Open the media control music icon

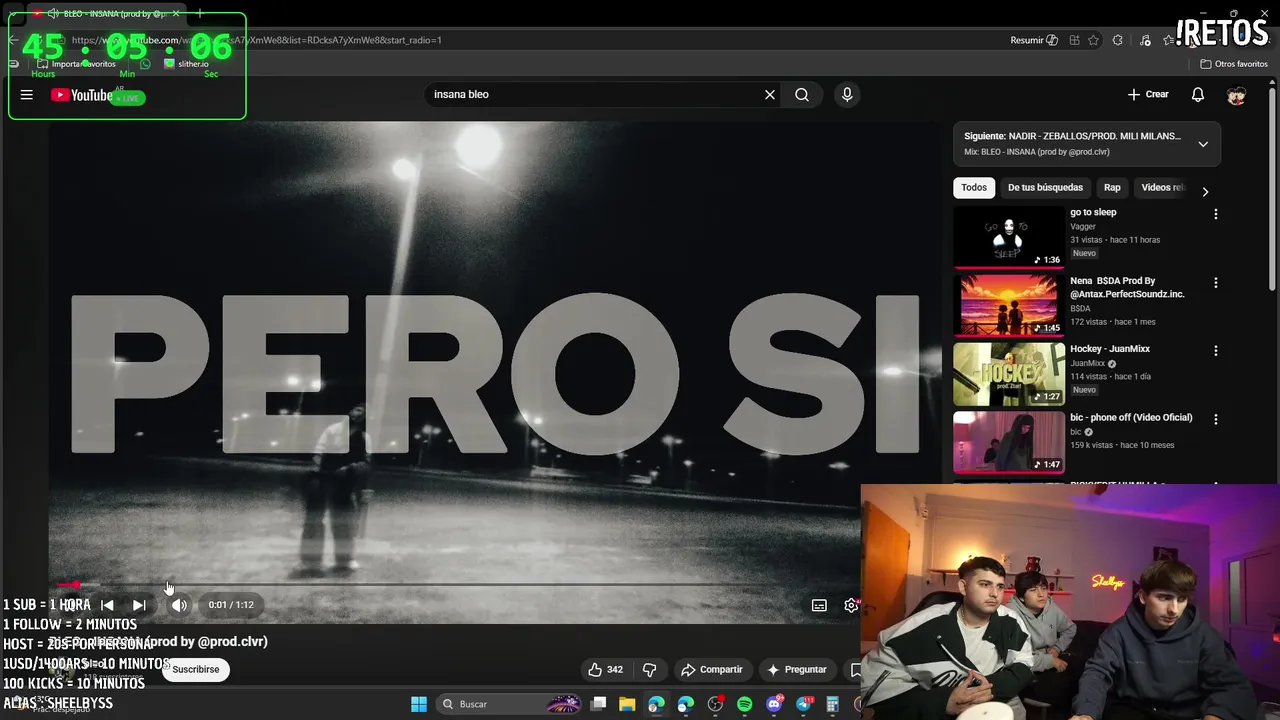1146,40
